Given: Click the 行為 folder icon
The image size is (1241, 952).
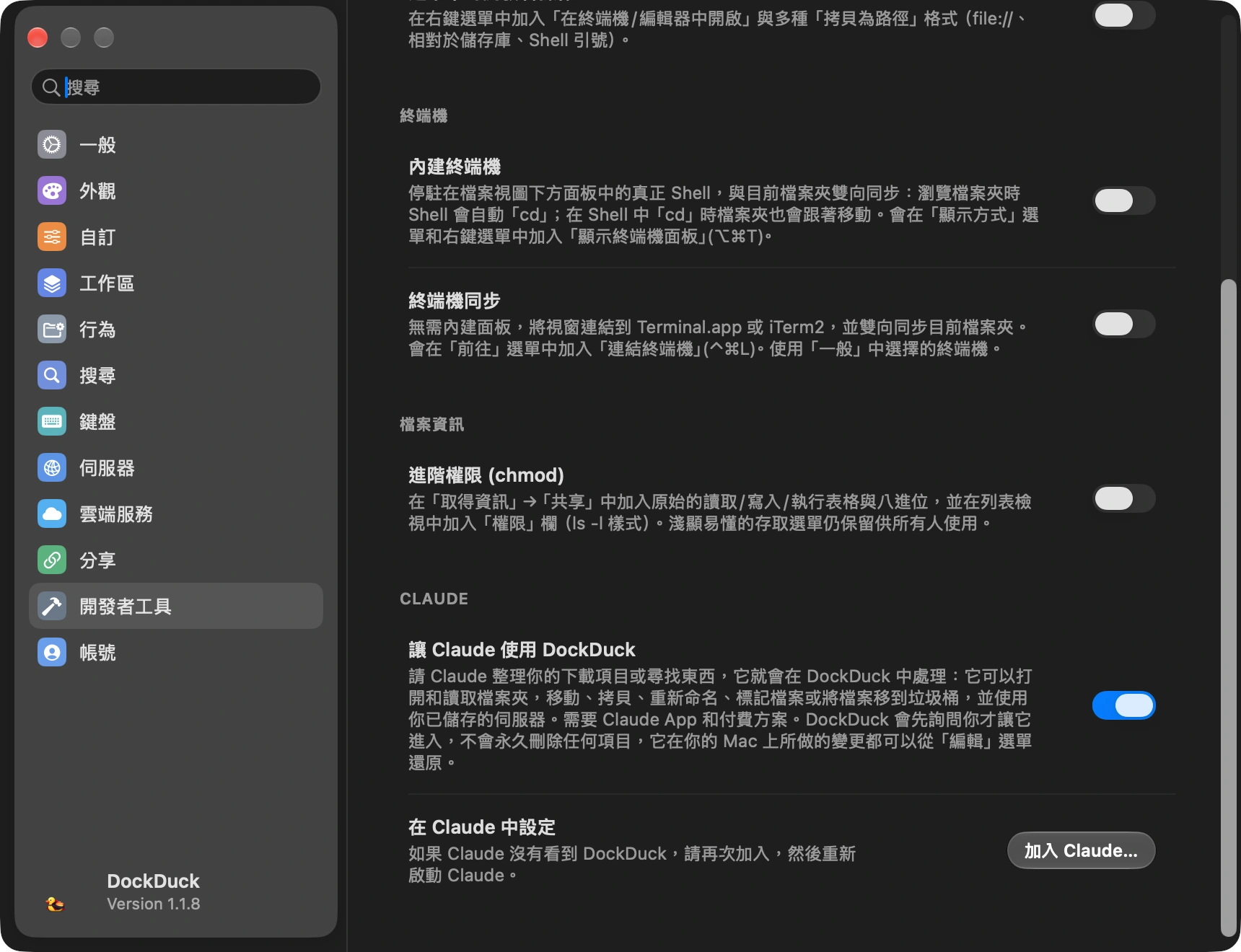Looking at the screenshot, I should (52, 330).
